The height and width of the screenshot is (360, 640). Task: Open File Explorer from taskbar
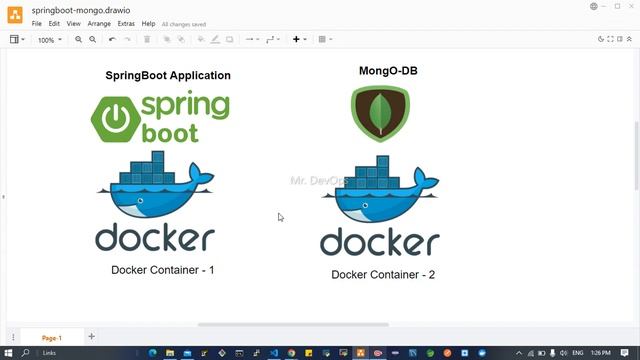click(x=170, y=353)
